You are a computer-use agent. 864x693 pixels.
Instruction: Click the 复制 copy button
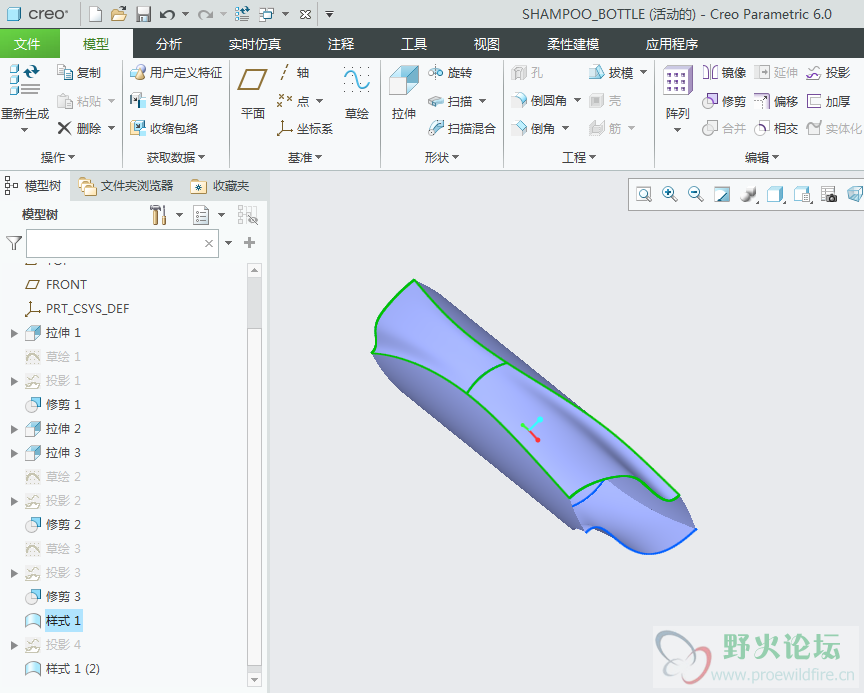pyautogui.click(x=79, y=72)
